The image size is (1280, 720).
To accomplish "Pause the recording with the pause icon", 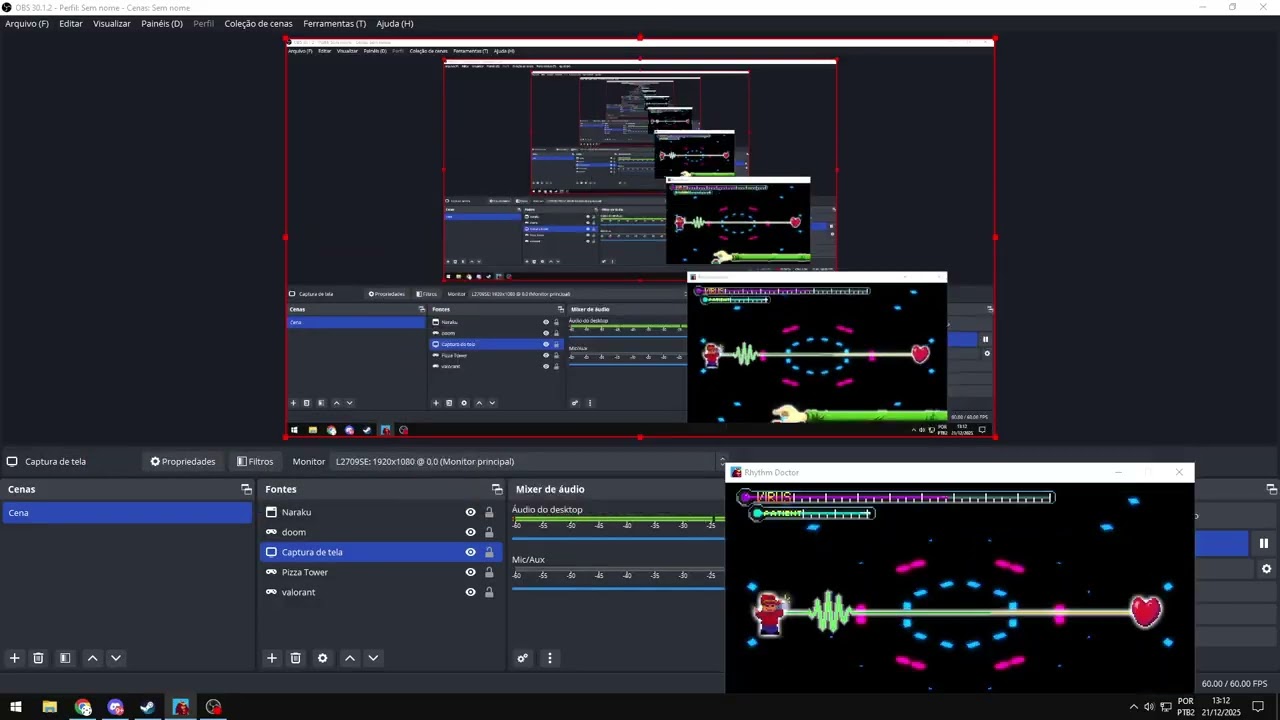I will point(1264,544).
